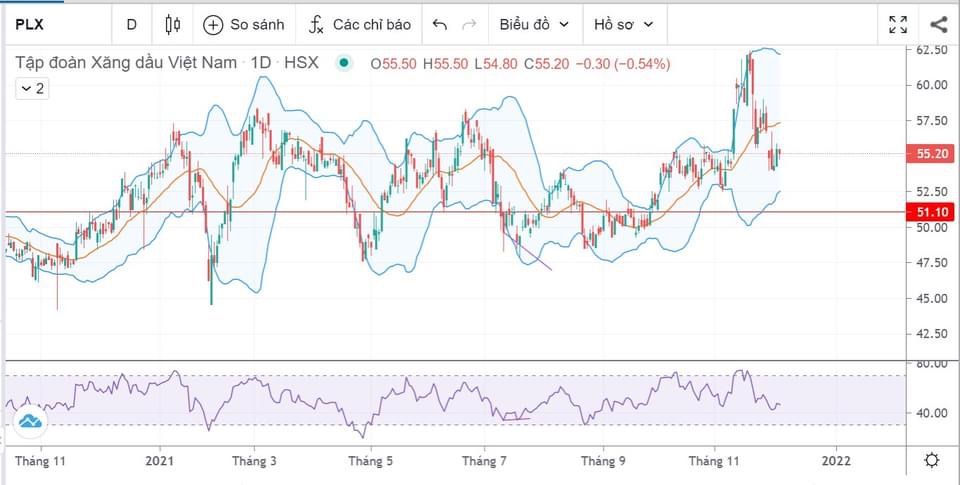
Task: Click the green market status dot
Action: tap(344, 63)
